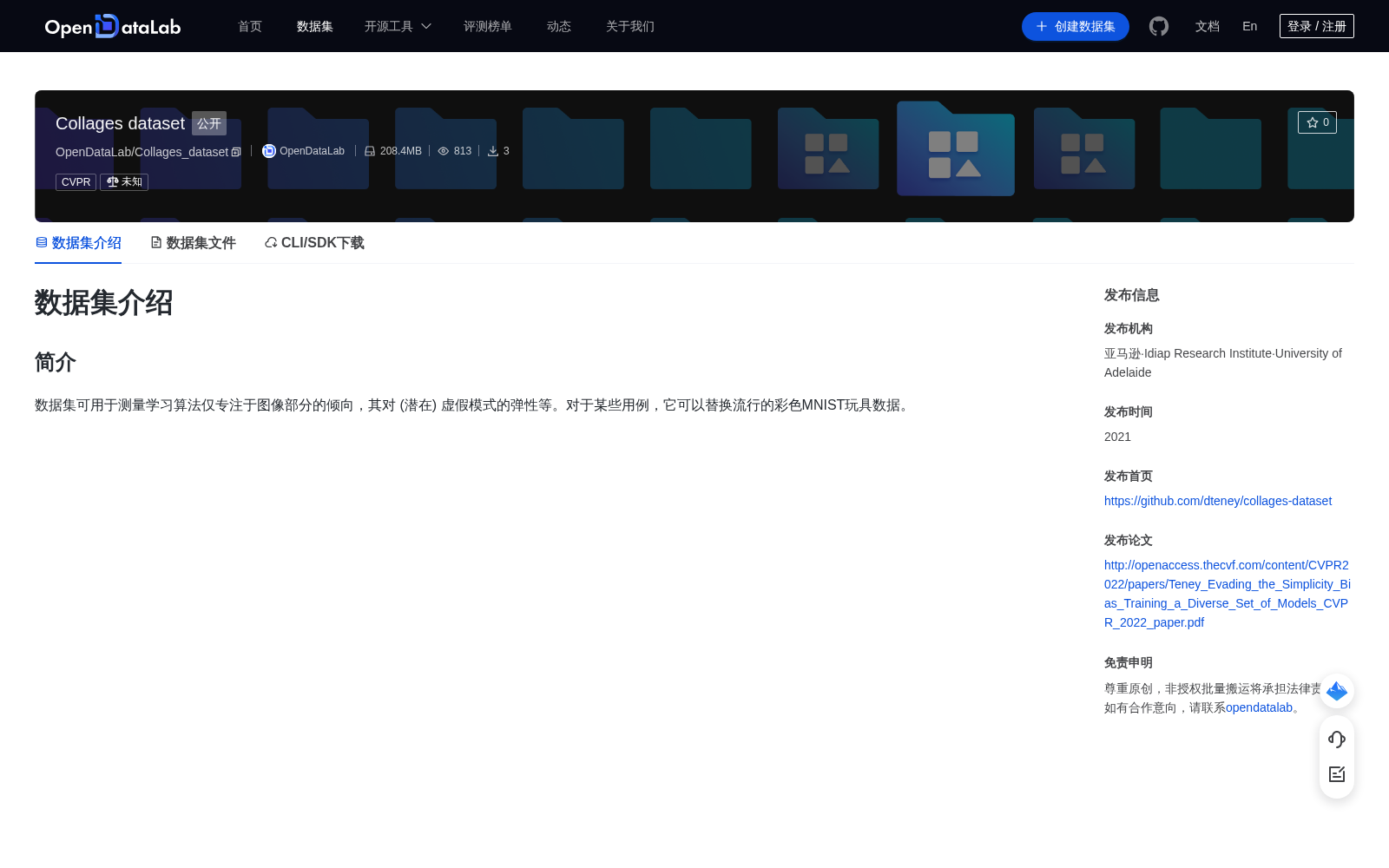Open the feedback edit note icon

point(1337,773)
